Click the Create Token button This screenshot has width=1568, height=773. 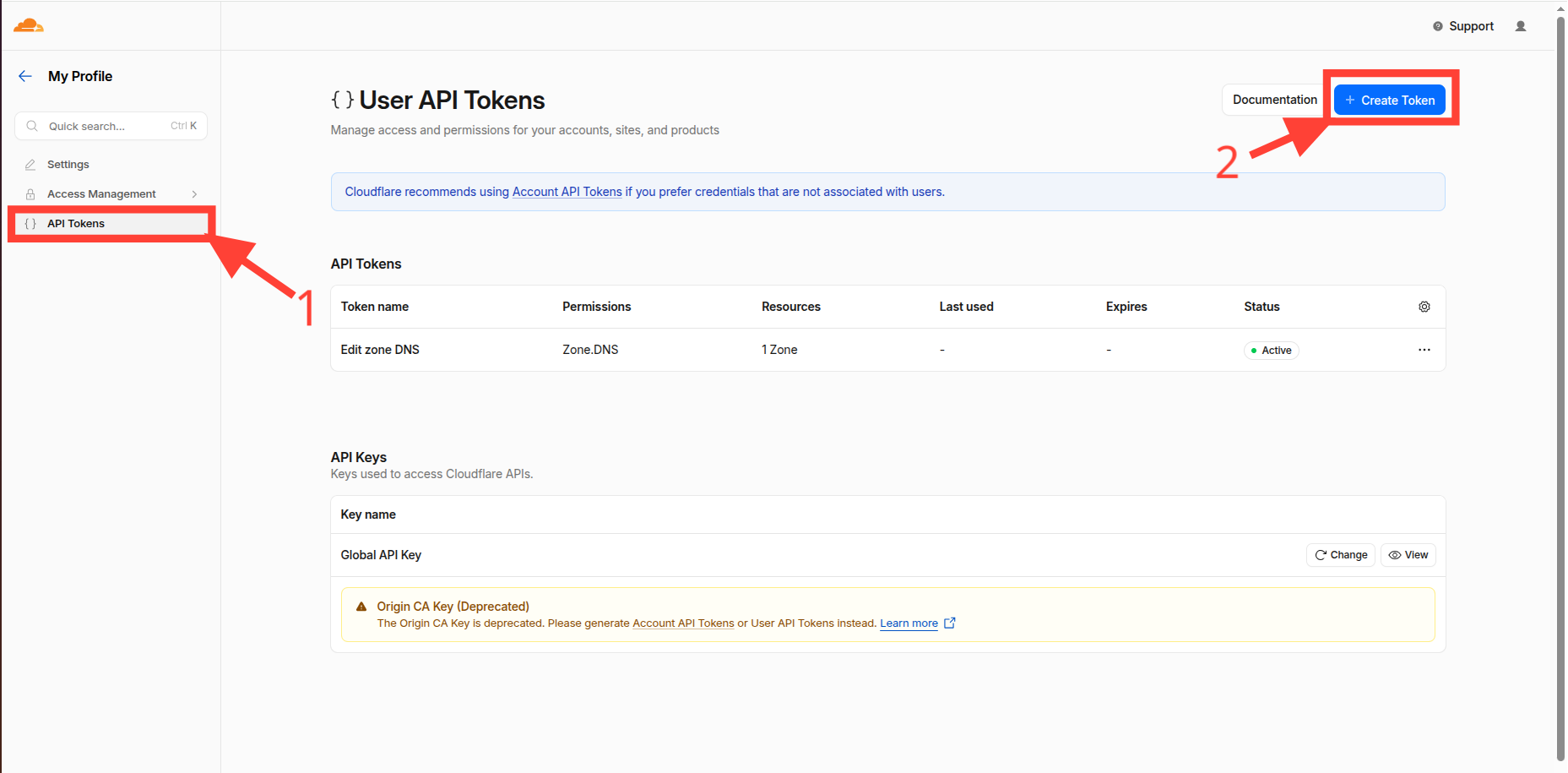[x=1390, y=100]
